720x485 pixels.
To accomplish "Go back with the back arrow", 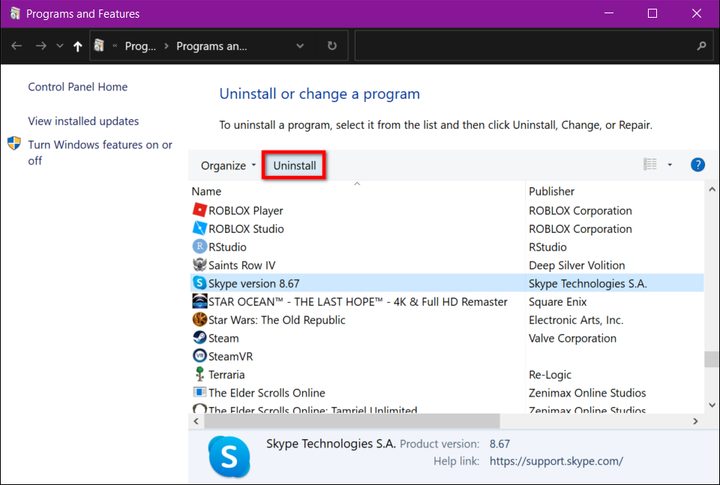I will (17, 46).
